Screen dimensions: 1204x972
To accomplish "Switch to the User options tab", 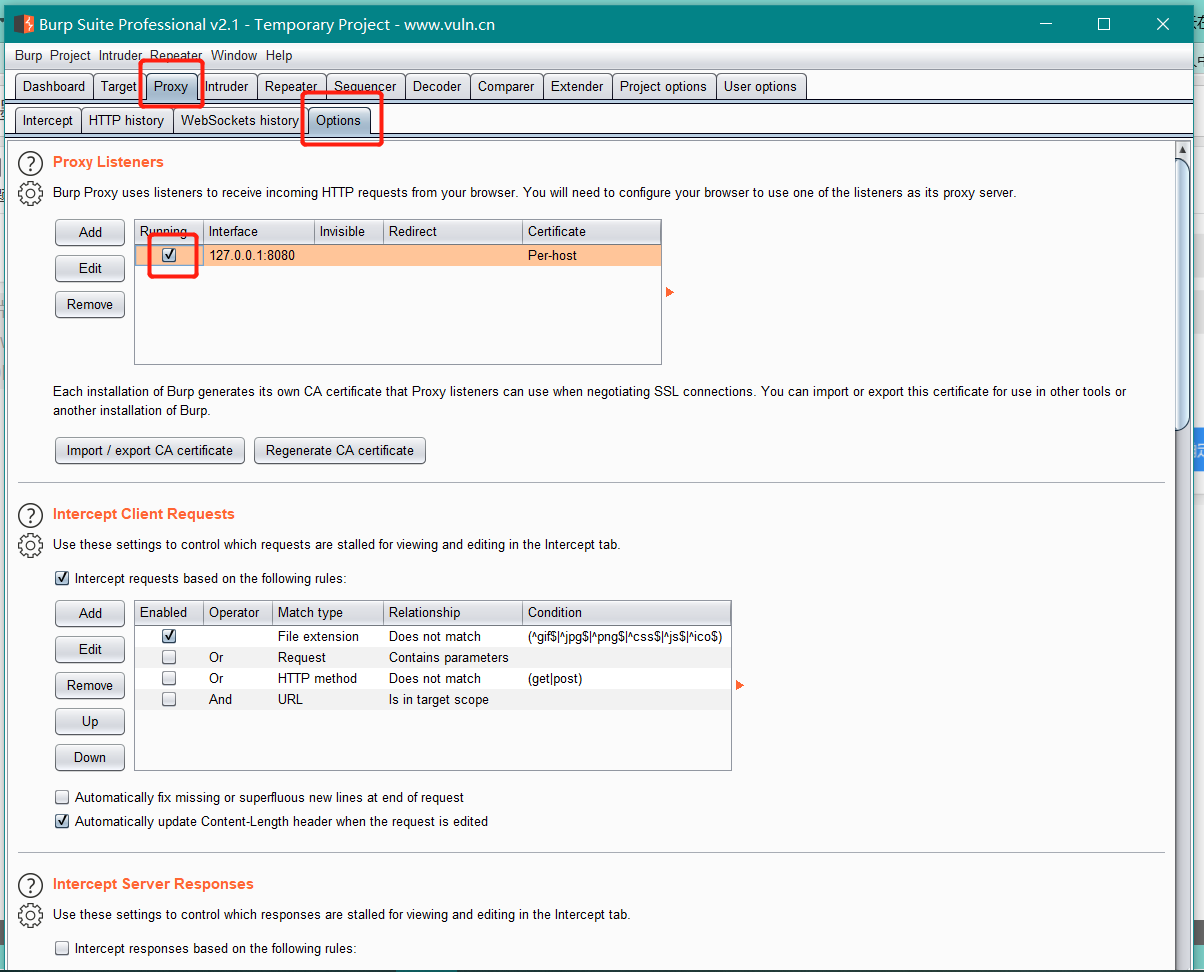I will (x=760, y=87).
